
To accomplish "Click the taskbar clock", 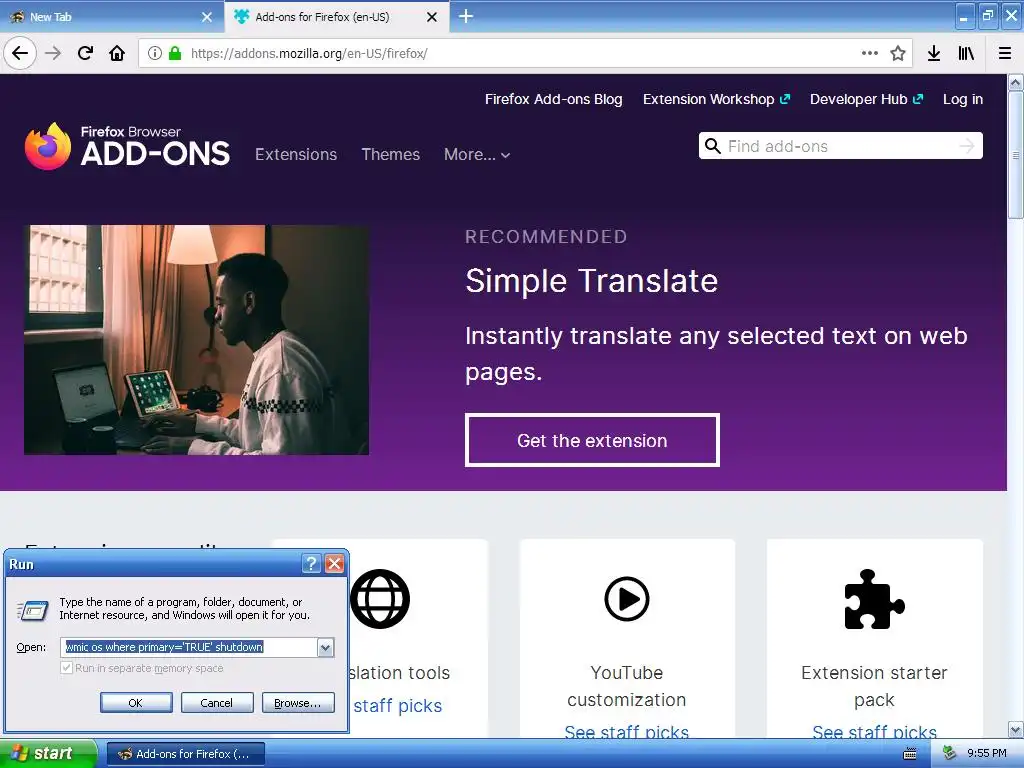I will 987,754.
